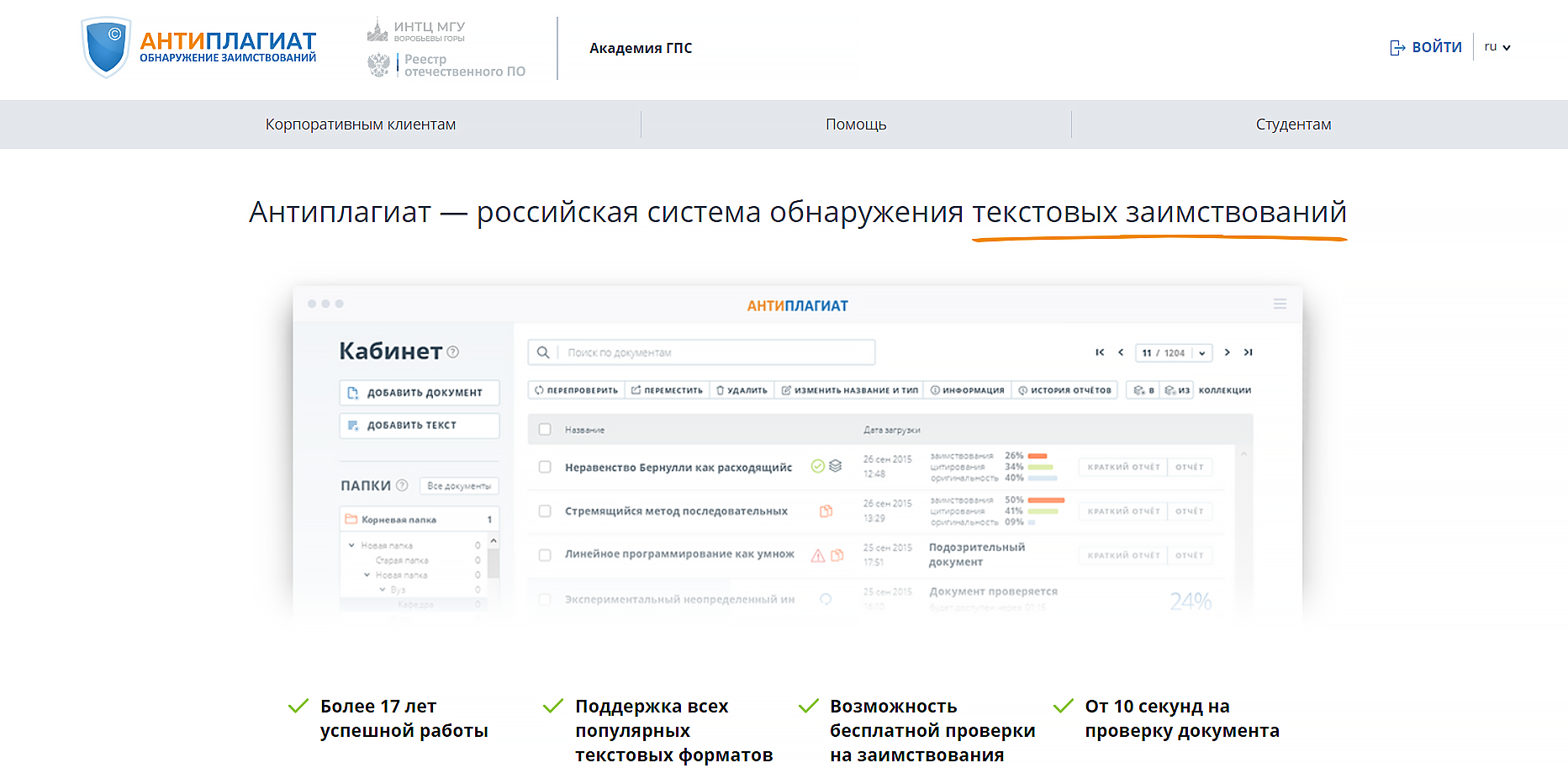The image size is (1568, 768).
Task: Click the help icon next to Кабинет
Action: coord(453,352)
